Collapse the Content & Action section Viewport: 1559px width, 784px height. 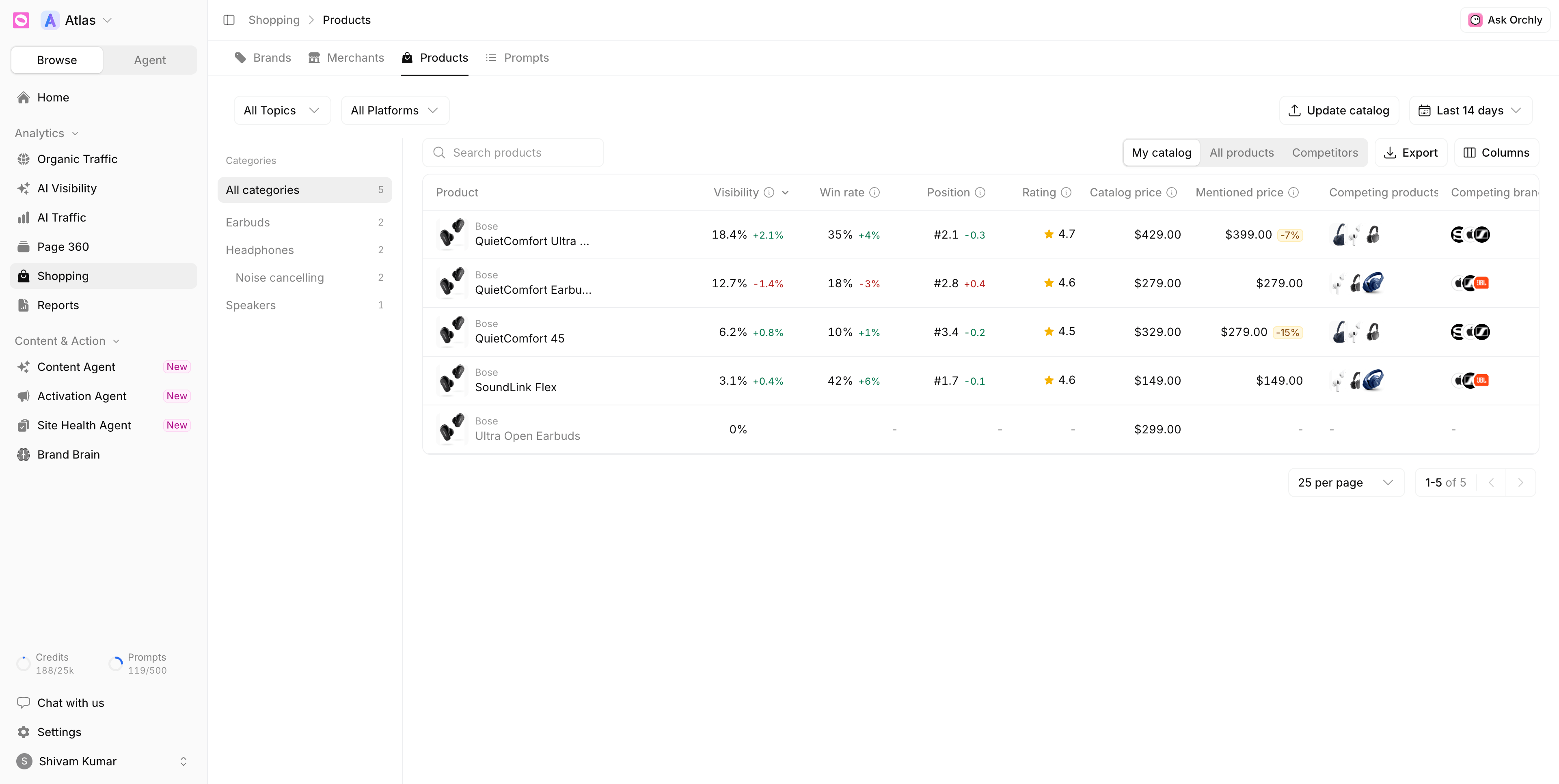click(67, 341)
